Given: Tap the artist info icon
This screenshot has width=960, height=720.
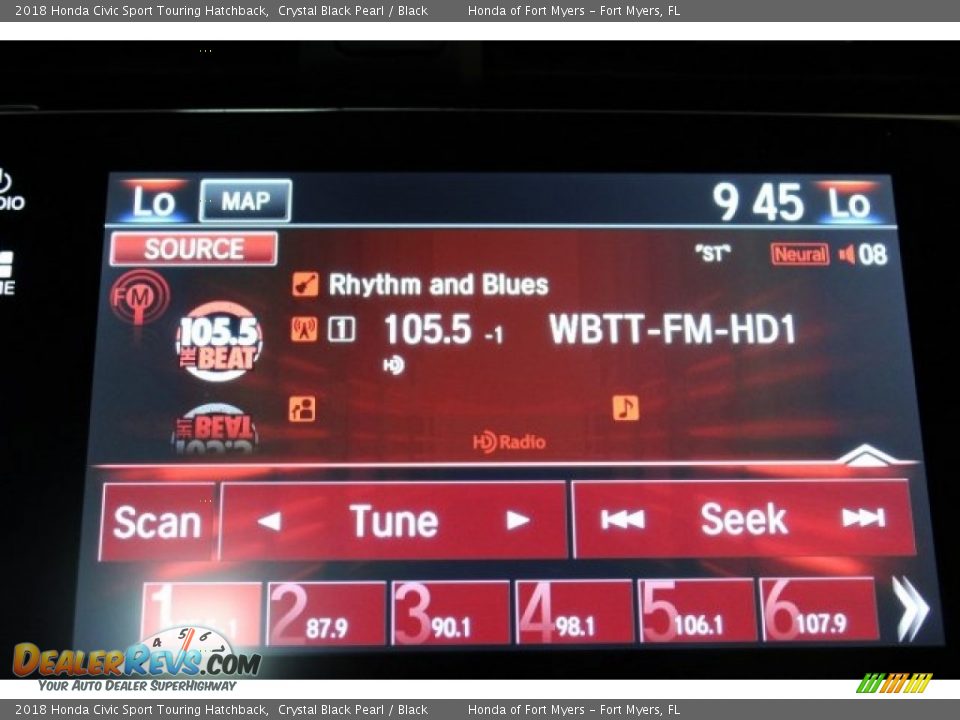Looking at the screenshot, I should (302, 408).
